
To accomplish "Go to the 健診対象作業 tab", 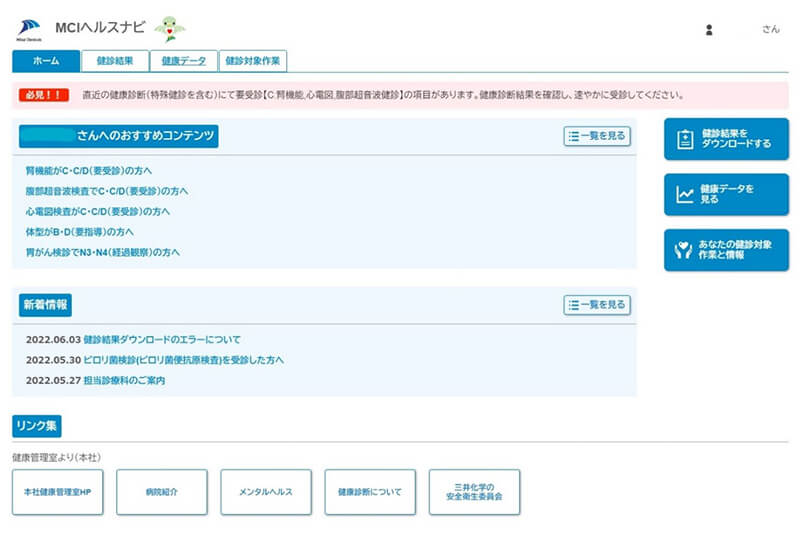I will tap(253, 61).
